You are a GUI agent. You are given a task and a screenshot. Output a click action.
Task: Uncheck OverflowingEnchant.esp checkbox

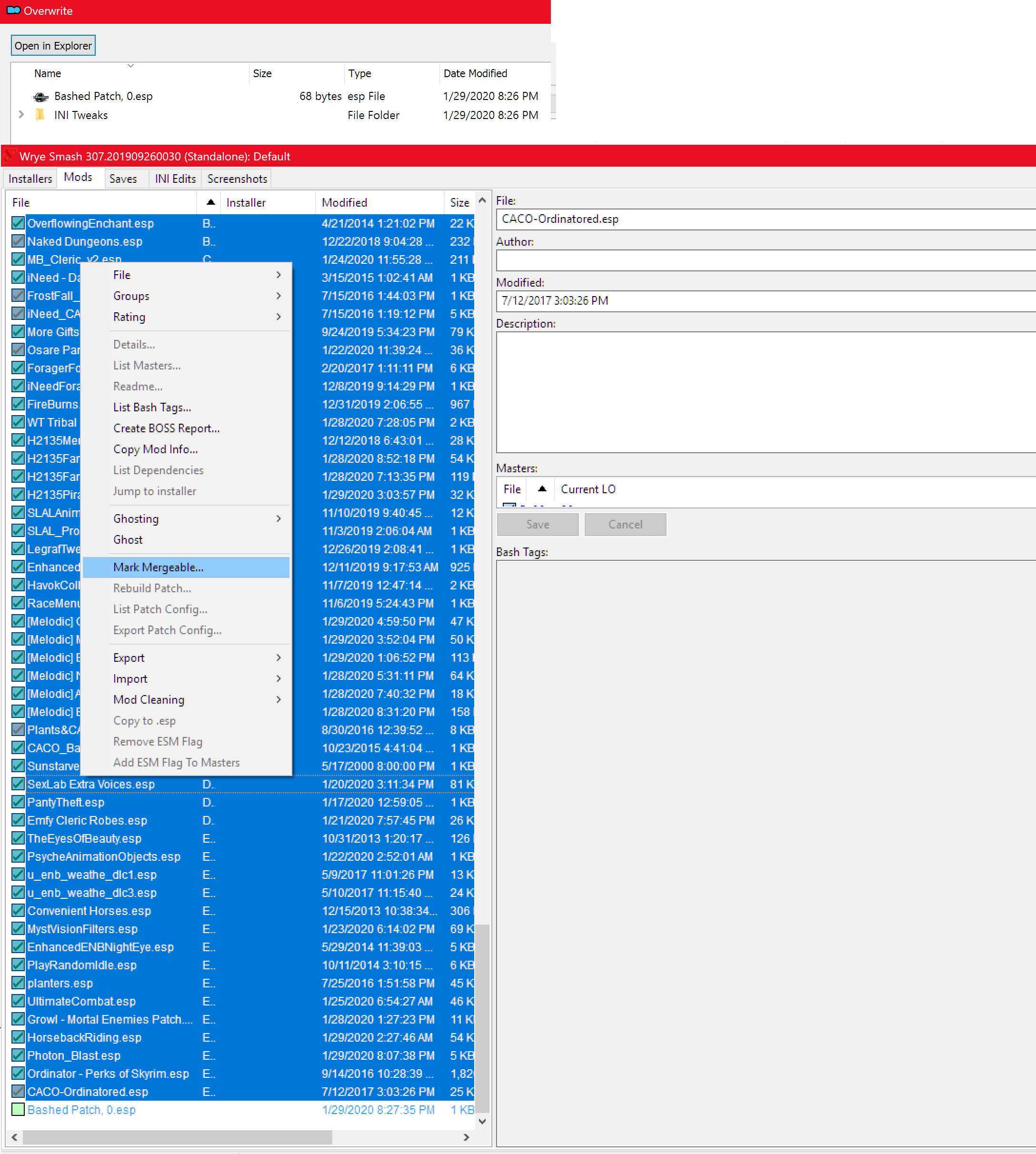pyautogui.click(x=18, y=223)
